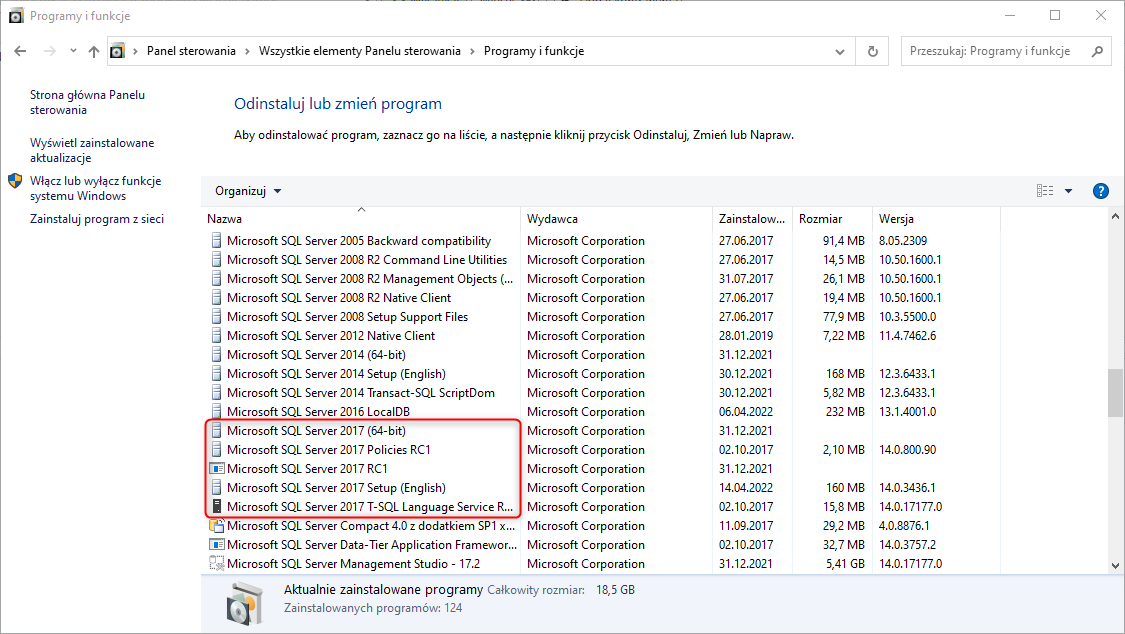This screenshot has width=1125, height=634.
Task: Click icon of Microsoft SQL Server 2017 RC1
Action: point(217,468)
